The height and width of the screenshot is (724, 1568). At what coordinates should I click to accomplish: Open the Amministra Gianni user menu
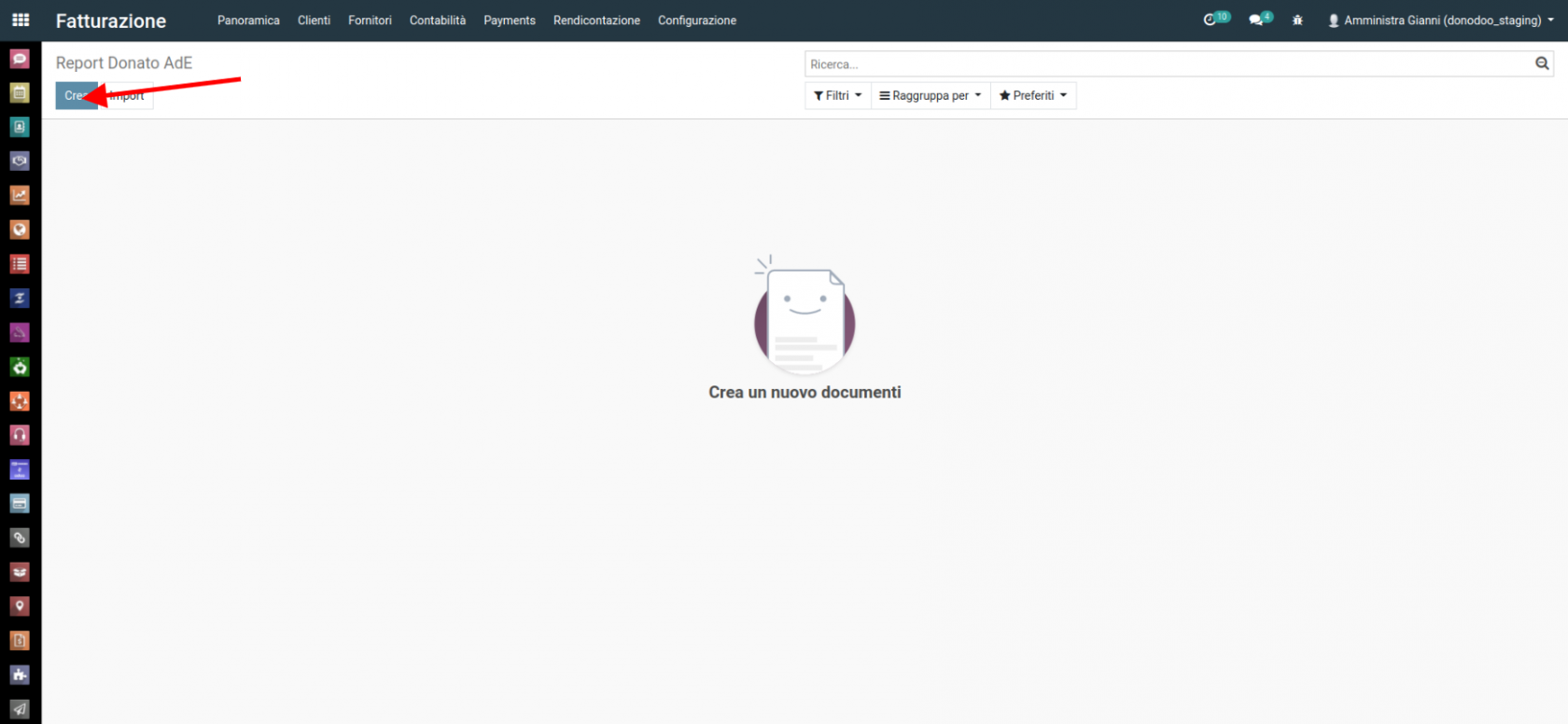(1440, 20)
